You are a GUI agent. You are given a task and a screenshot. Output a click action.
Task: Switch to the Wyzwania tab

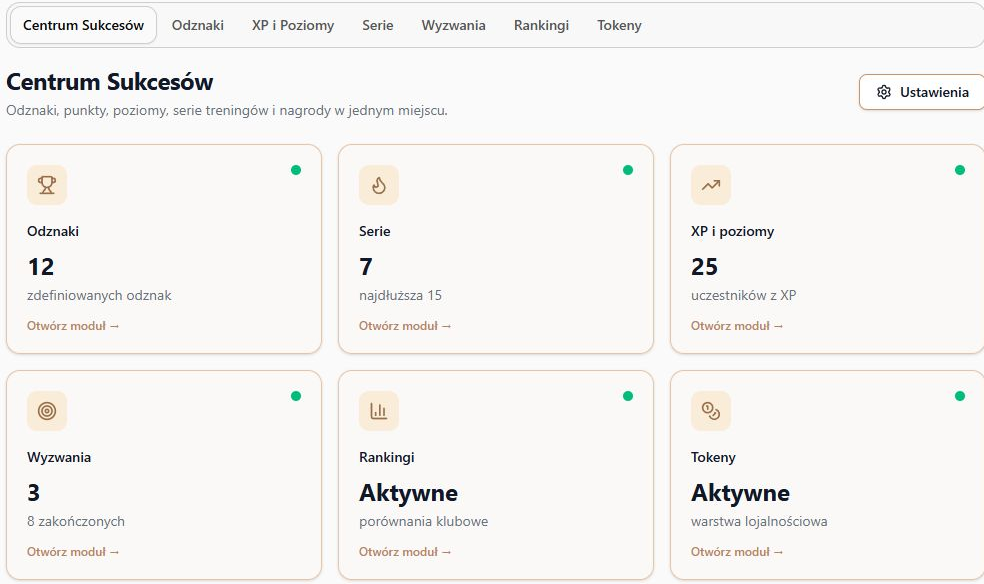click(x=454, y=25)
